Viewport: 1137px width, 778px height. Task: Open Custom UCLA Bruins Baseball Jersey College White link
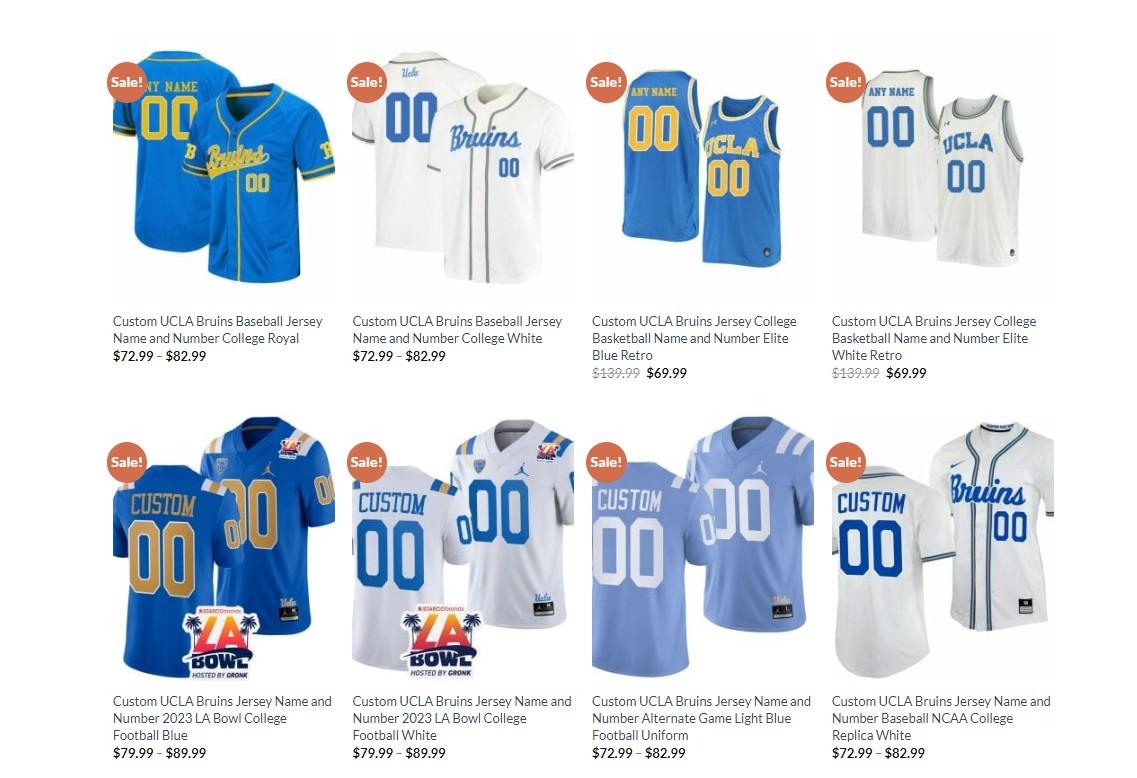(x=458, y=330)
